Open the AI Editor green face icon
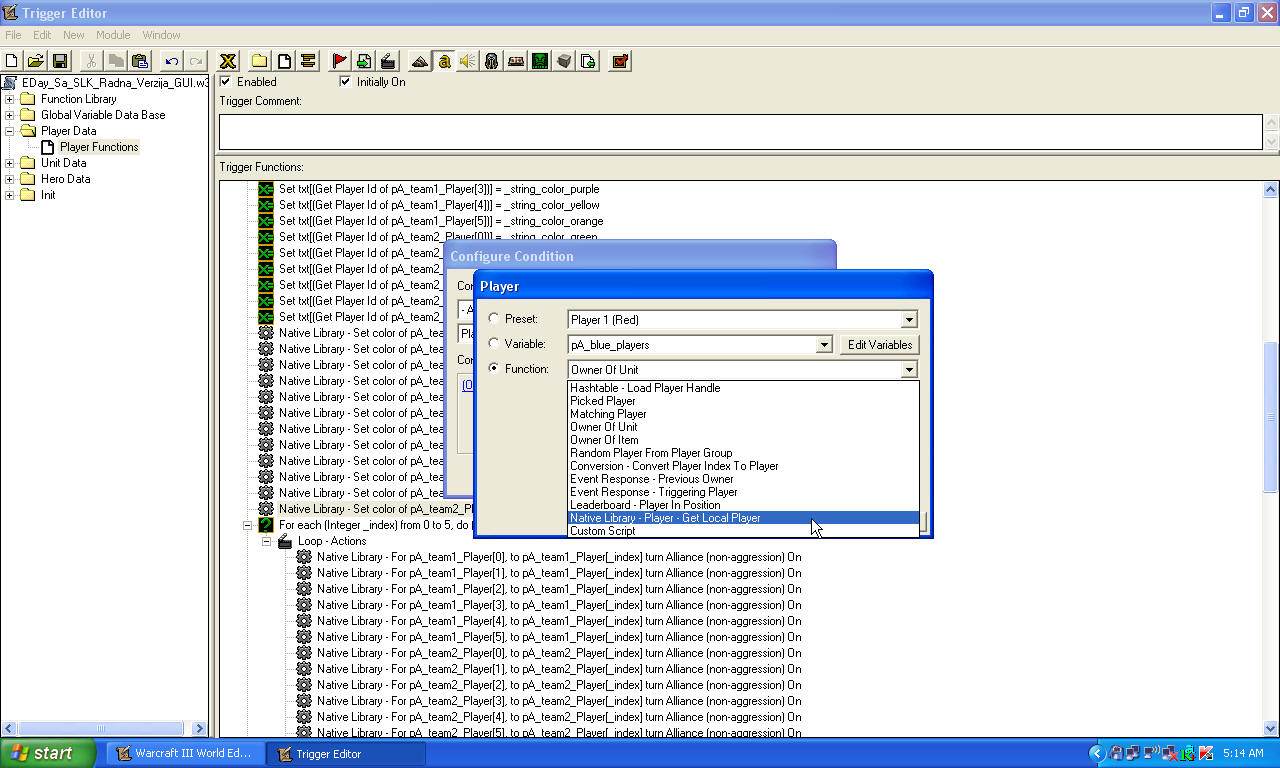 540,61
